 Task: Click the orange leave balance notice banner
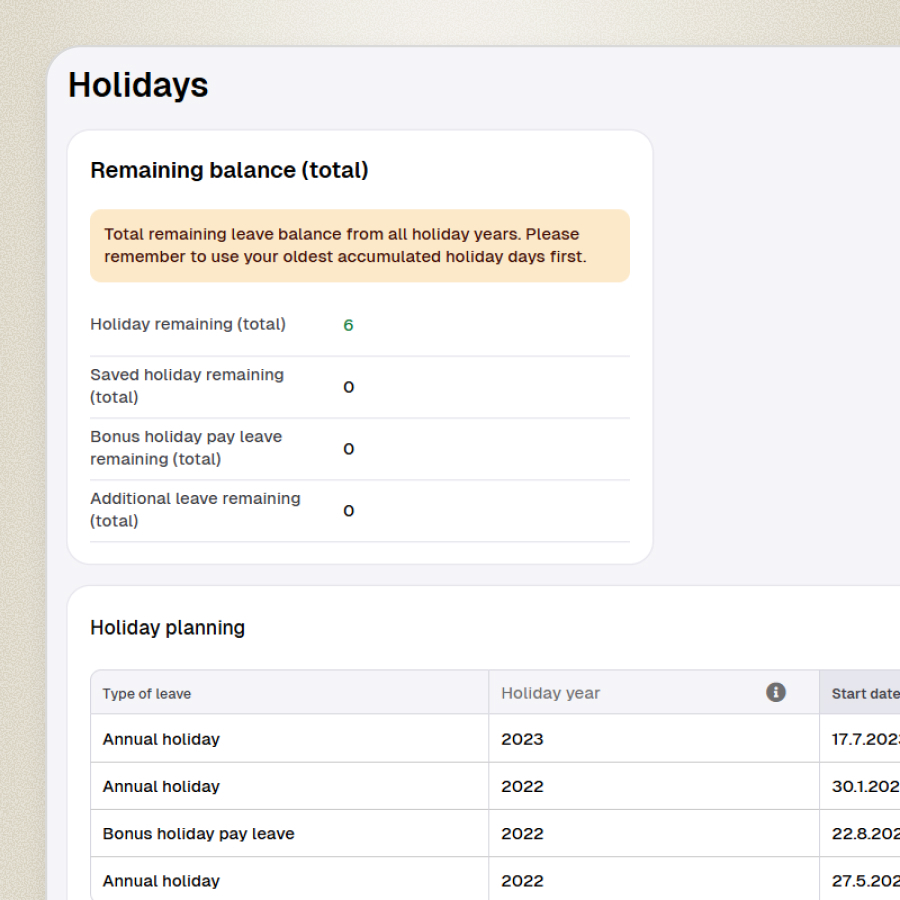(359, 245)
